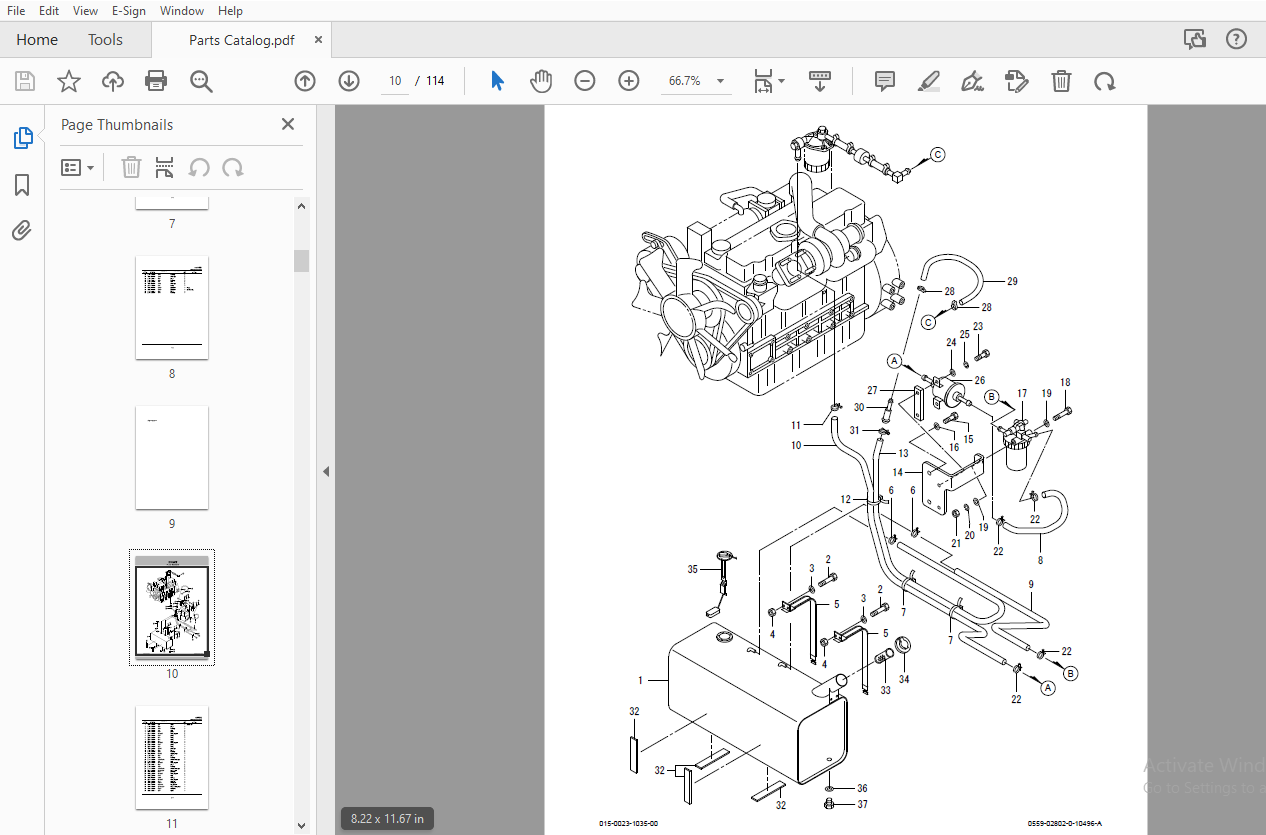Zoom in with the plus button
Screen dimensions: 1266x835
[629, 81]
